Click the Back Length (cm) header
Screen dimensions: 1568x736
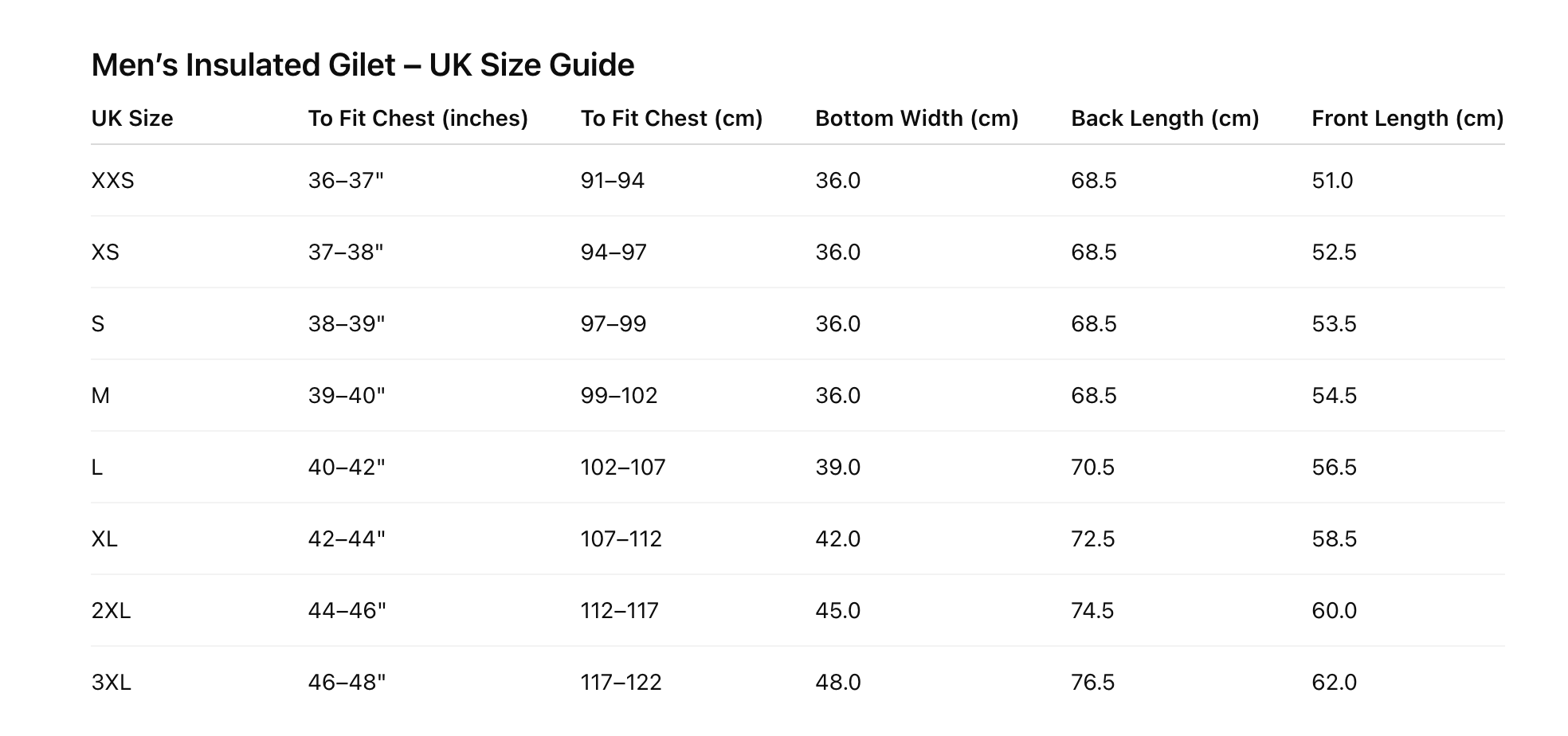(1164, 119)
